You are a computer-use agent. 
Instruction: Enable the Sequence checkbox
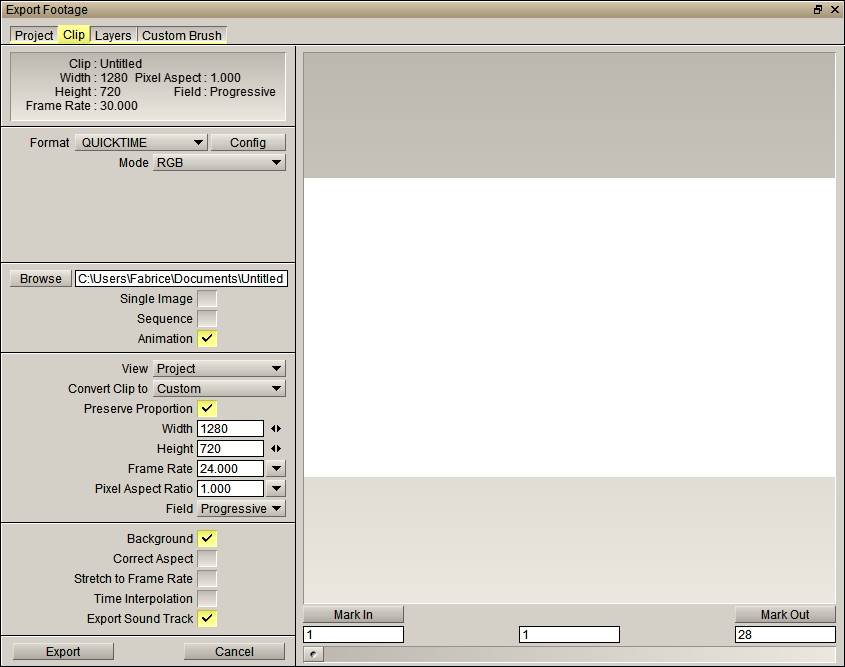207,318
